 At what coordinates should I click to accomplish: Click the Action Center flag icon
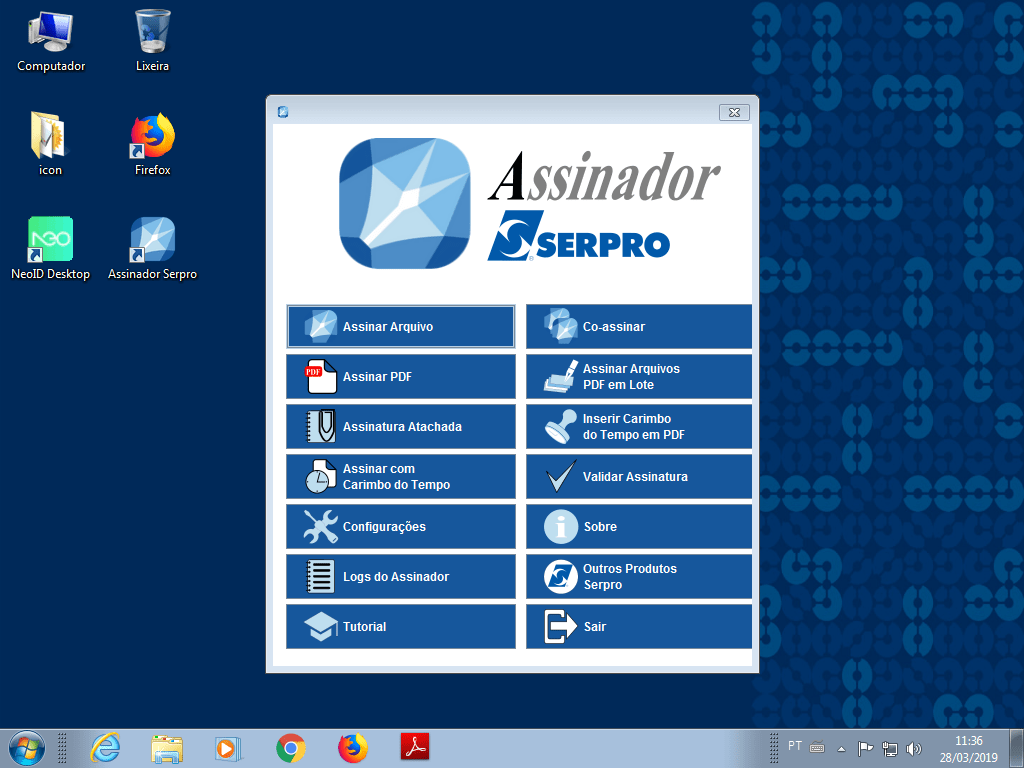click(865, 748)
